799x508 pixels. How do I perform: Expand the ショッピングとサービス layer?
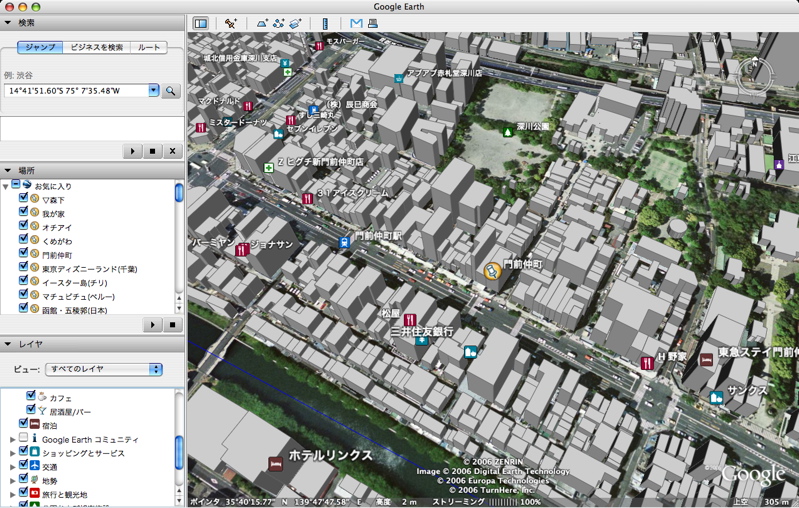13,453
